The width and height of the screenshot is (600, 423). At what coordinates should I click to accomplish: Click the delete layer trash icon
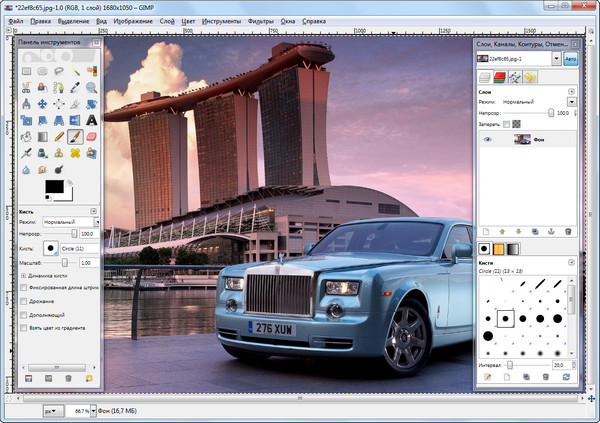click(x=568, y=231)
